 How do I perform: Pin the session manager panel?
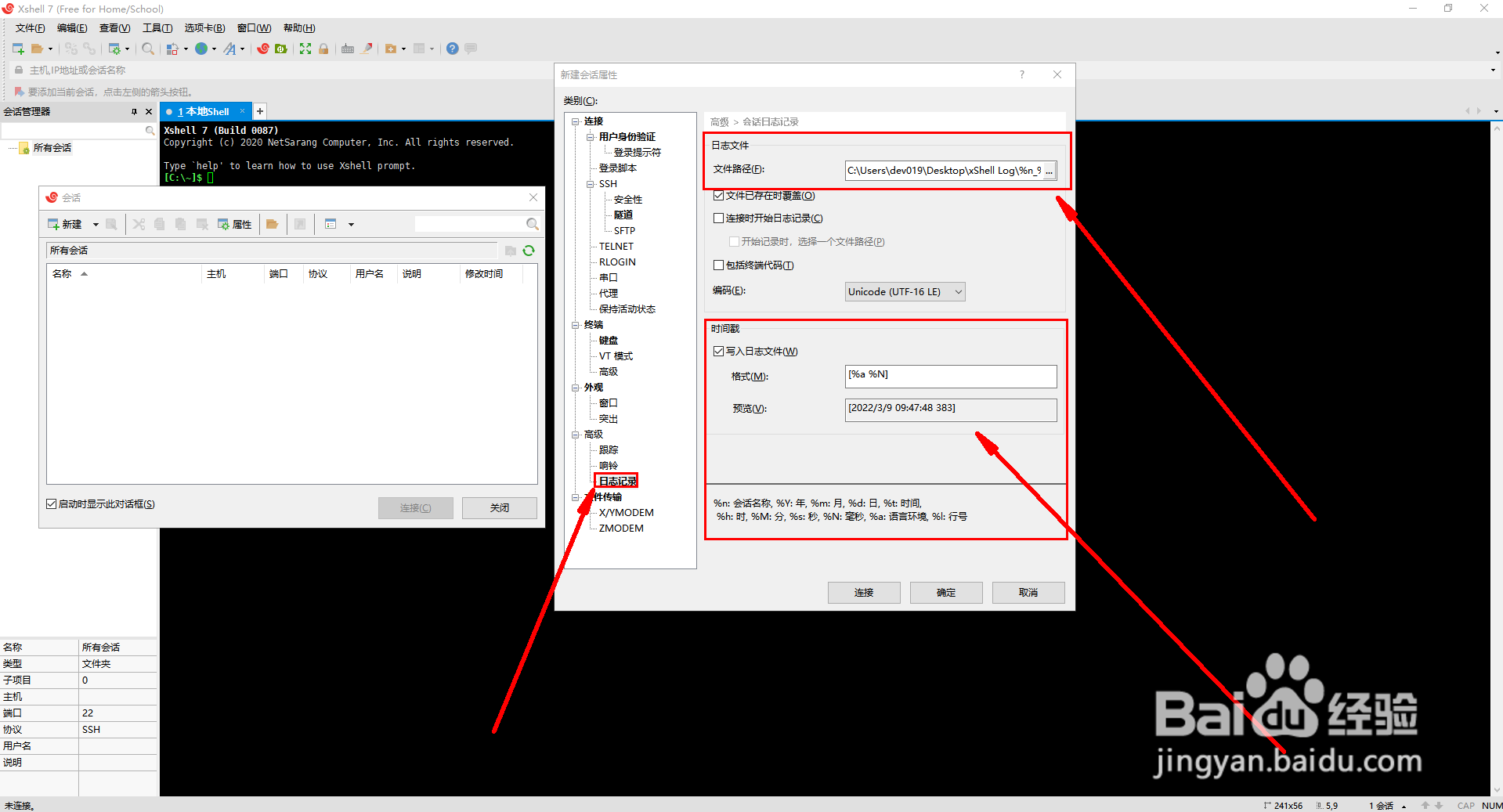[134, 112]
